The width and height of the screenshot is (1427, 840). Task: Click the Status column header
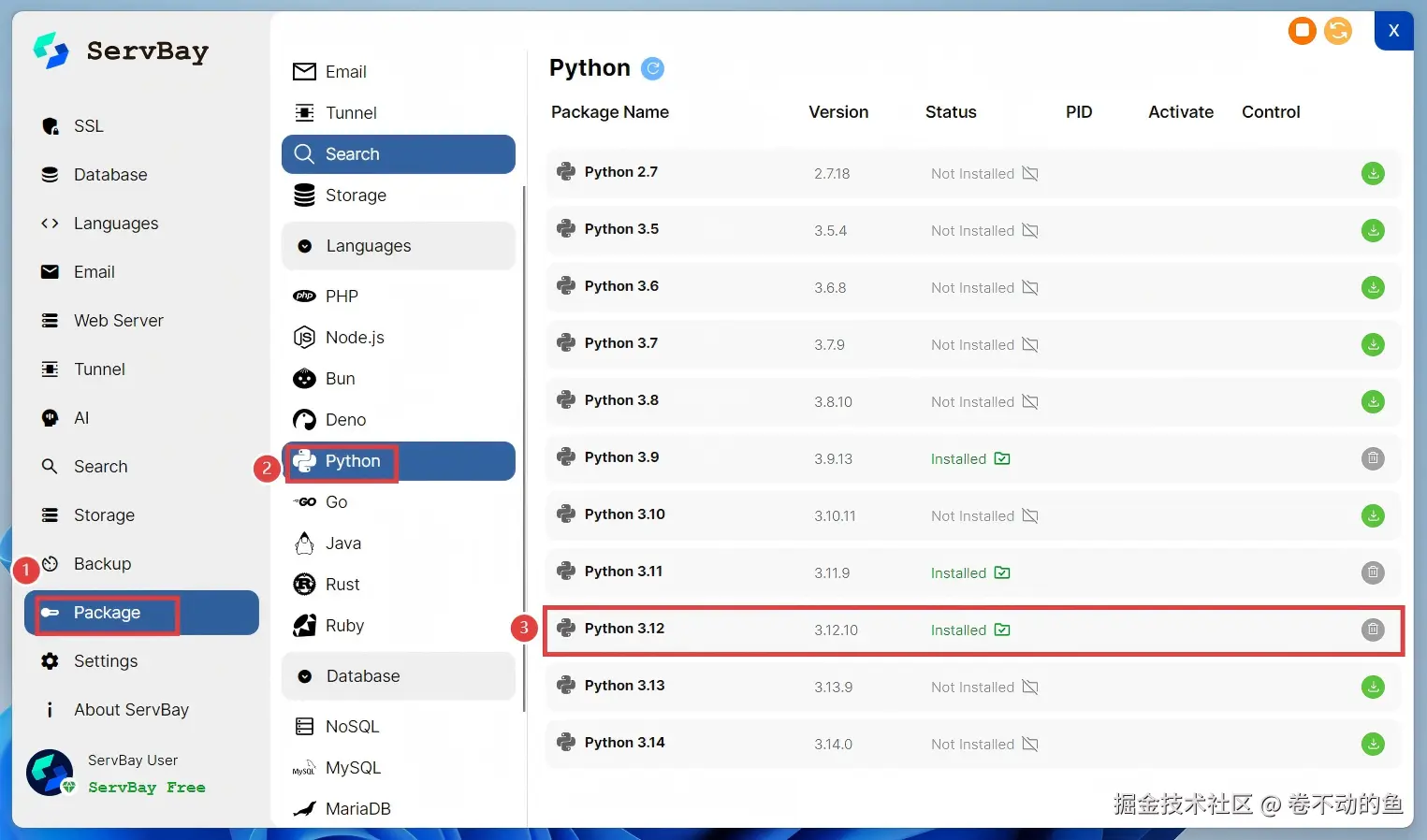click(x=951, y=112)
